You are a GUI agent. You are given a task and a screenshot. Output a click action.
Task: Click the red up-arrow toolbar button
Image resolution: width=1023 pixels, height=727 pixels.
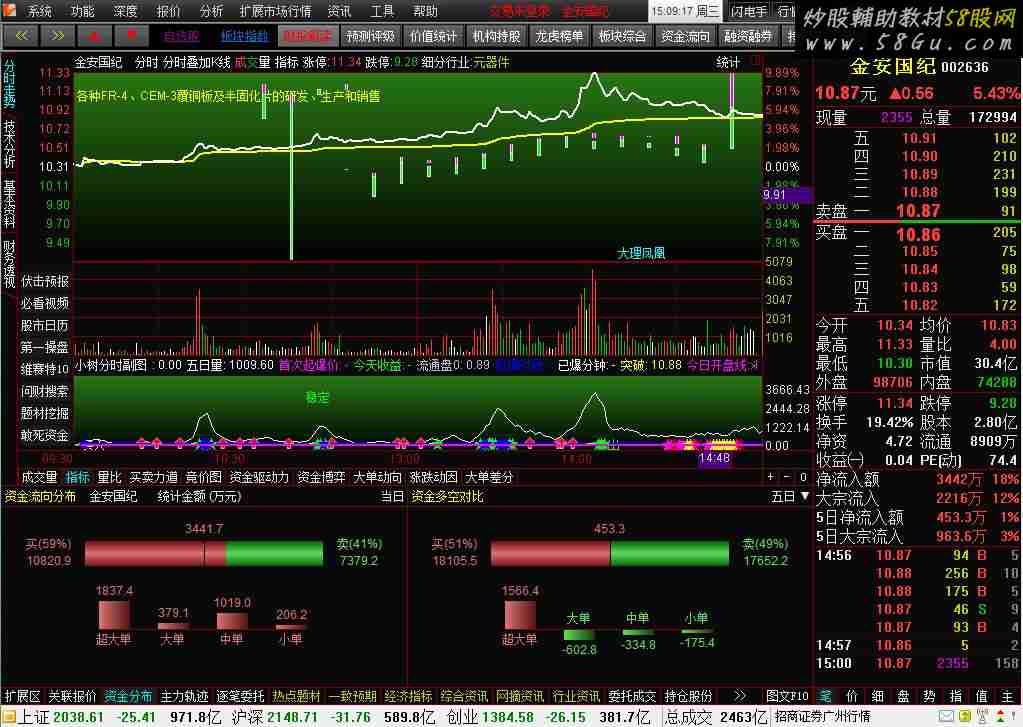tap(95, 36)
